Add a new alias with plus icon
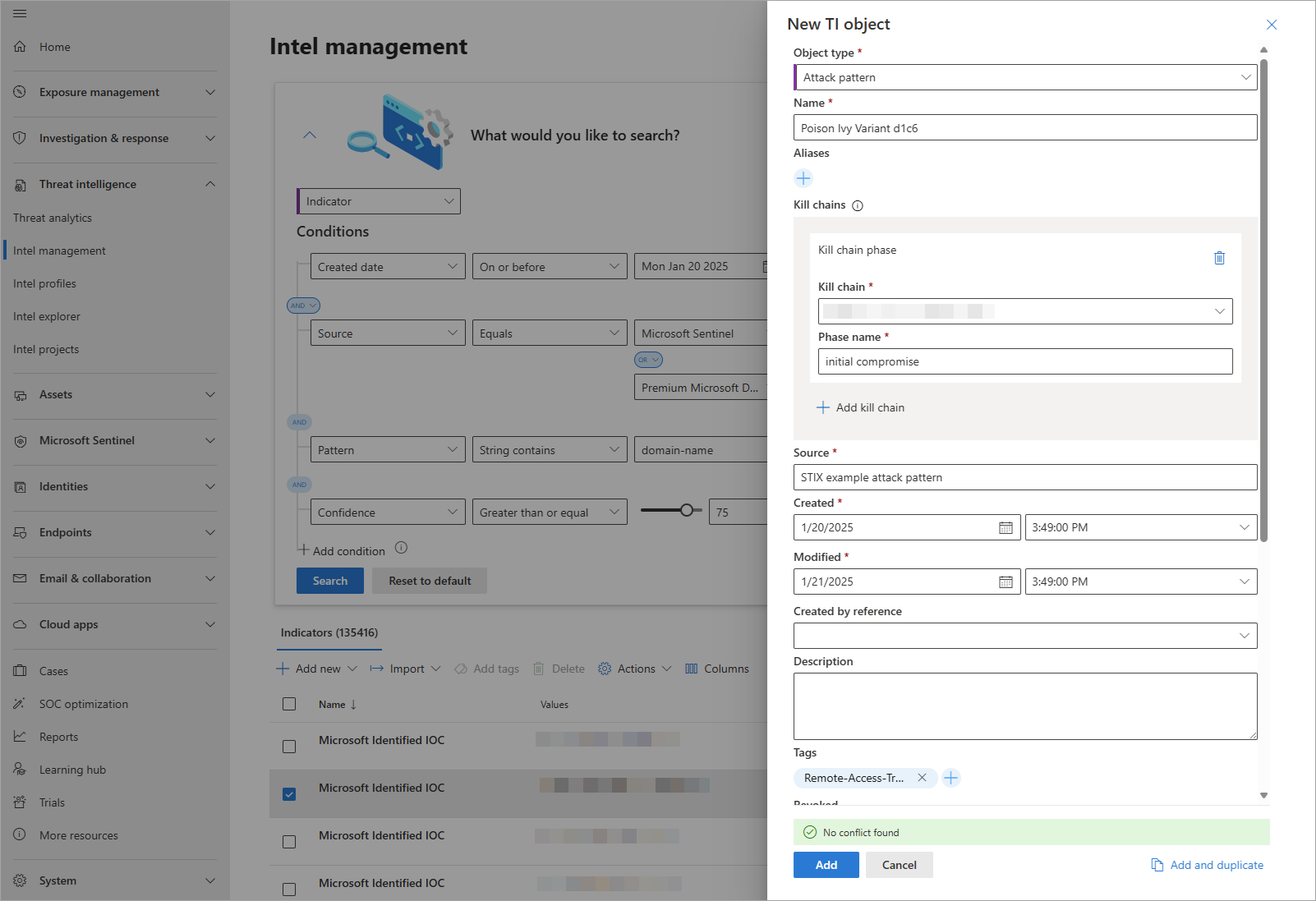This screenshot has width=1316, height=901. 803,178
